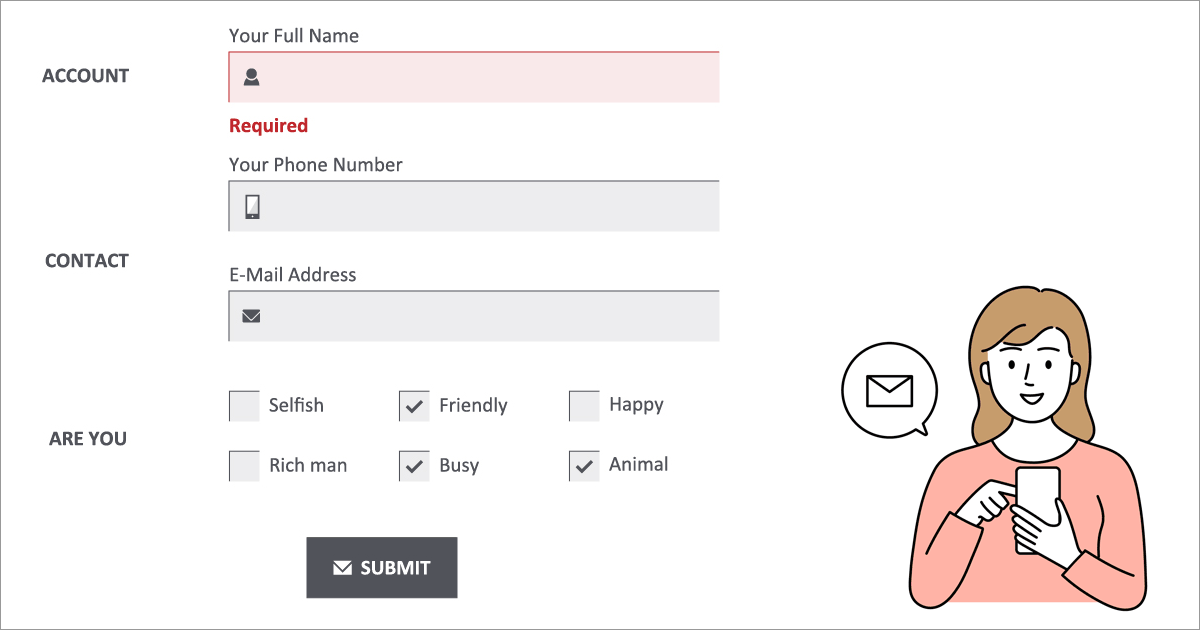This screenshot has height=630, width=1200.
Task: Click the ACCOUNT section label
Action: point(86,76)
